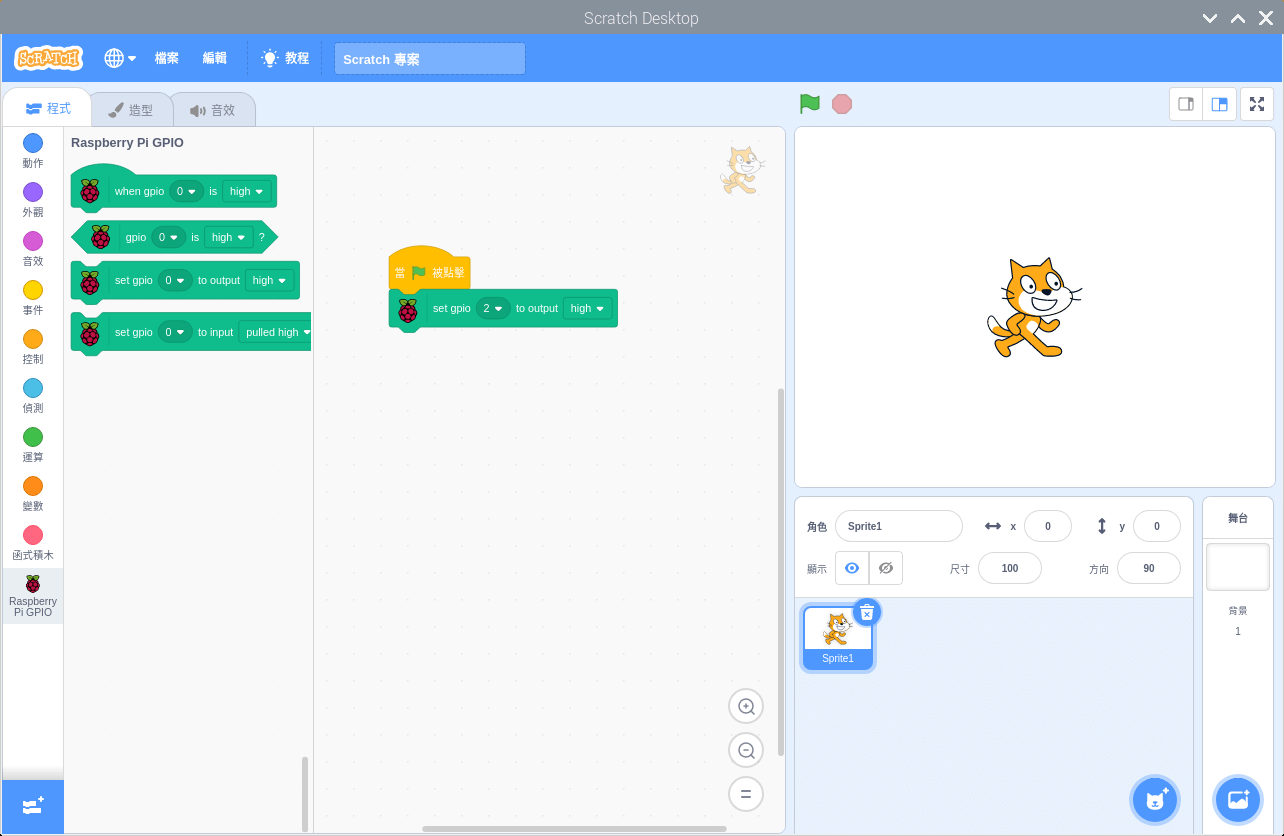Viewport: 1284px width, 836px height.
Task: Click the workspace vertical scrollbar
Action: (x=781, y=570)
